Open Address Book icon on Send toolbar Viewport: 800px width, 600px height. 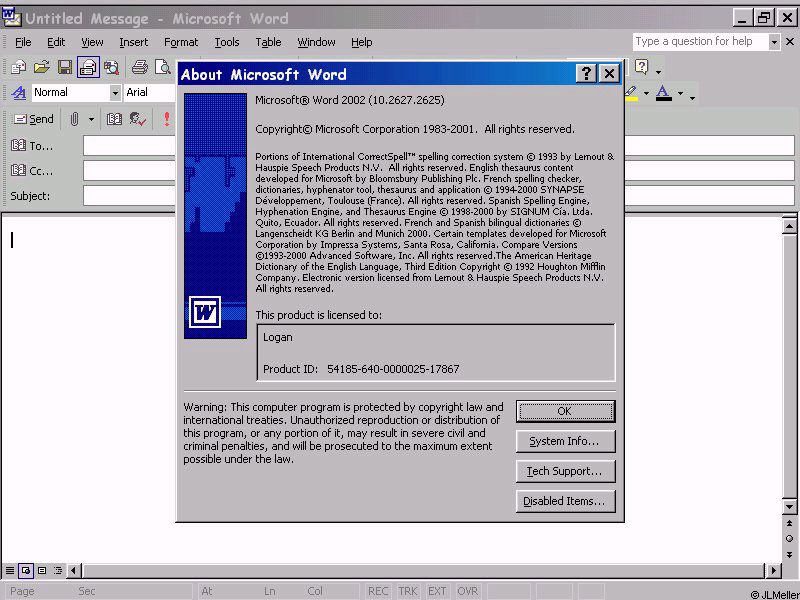coord(114,119)
